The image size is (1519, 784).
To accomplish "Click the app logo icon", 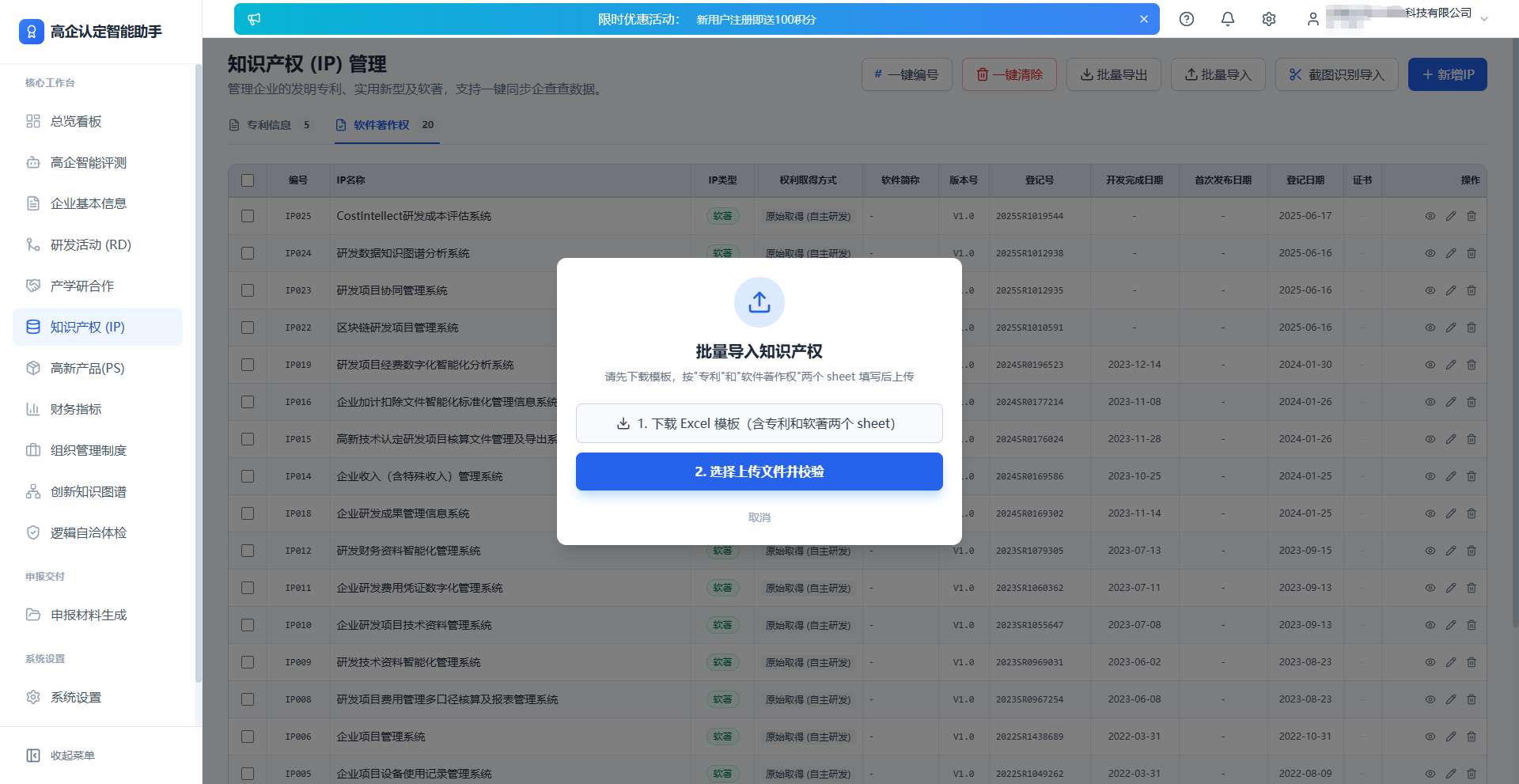I will point(32,32).
